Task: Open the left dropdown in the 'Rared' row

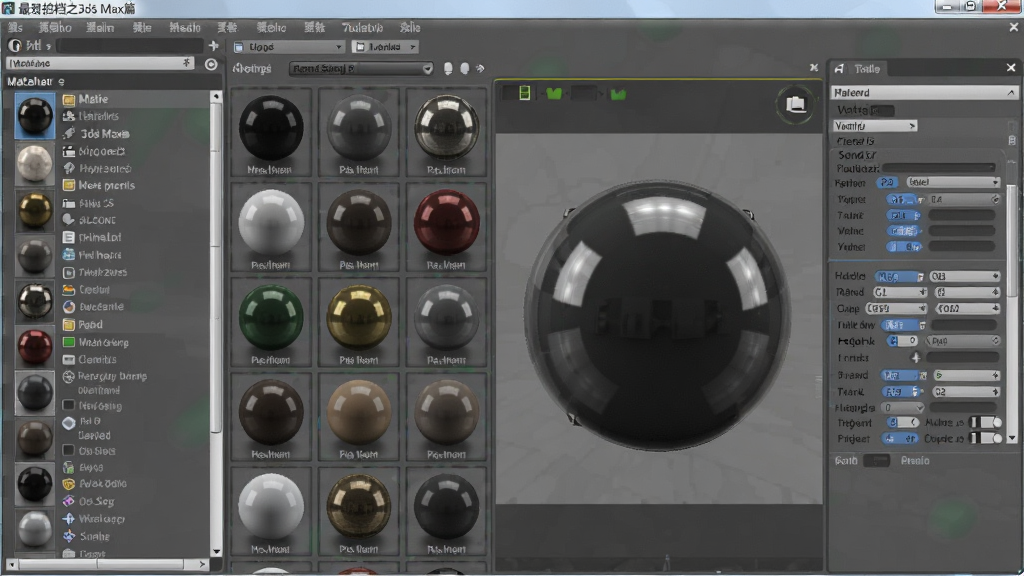Action: [900, 292]
